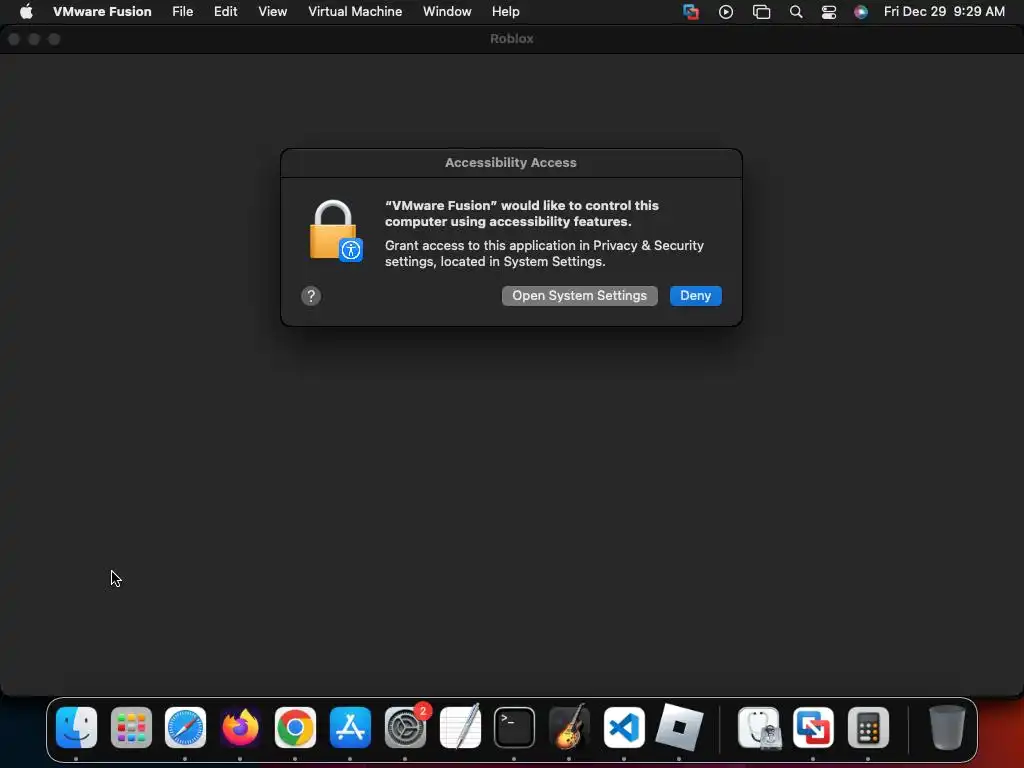Open Finder from the Dock
1024x768 pixels.
(x=76, y=727)
